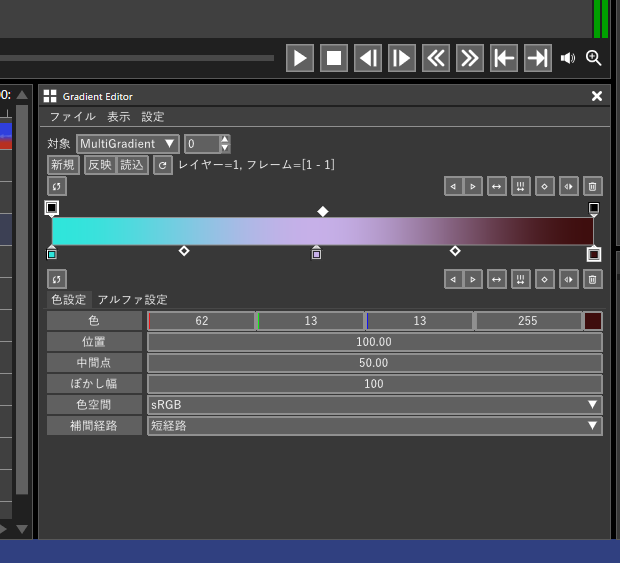The image size is (620, 563).
Task: Open the 表示 menu
Action: tap(119, 117)
